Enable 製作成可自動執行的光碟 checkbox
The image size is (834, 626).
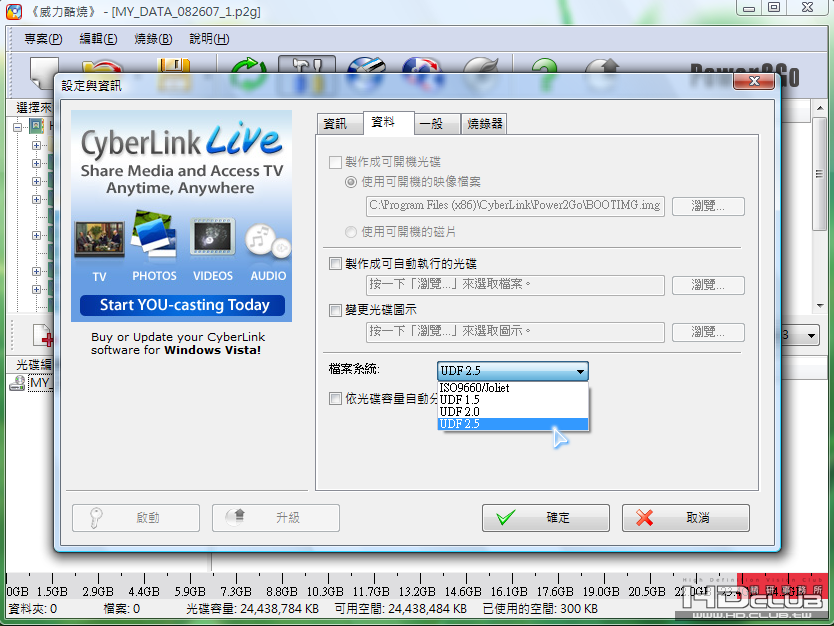pos(335,264)
